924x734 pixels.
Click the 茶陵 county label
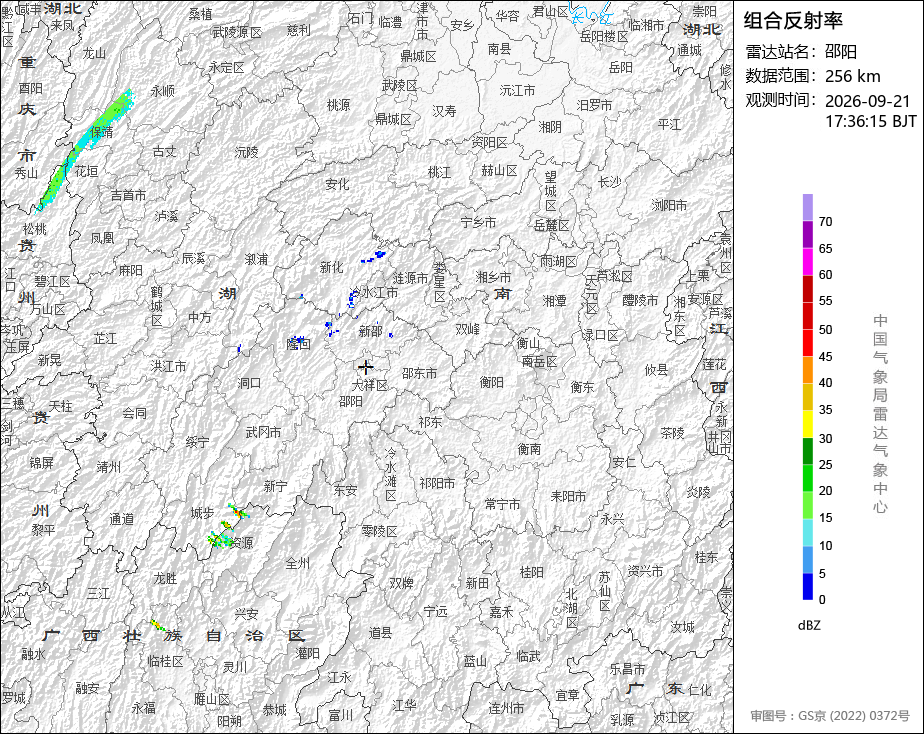[x=672, y=434]
